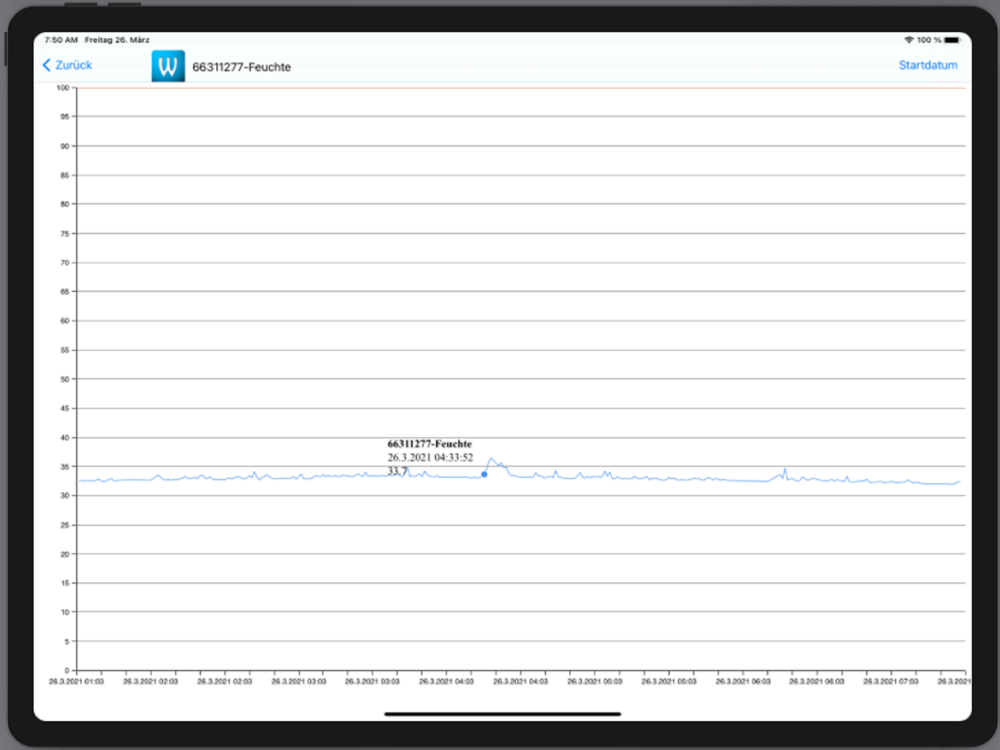The width and height of the screenshot is (1000, 750).
Task: Tap the home indicator bar
Action: 503,714
